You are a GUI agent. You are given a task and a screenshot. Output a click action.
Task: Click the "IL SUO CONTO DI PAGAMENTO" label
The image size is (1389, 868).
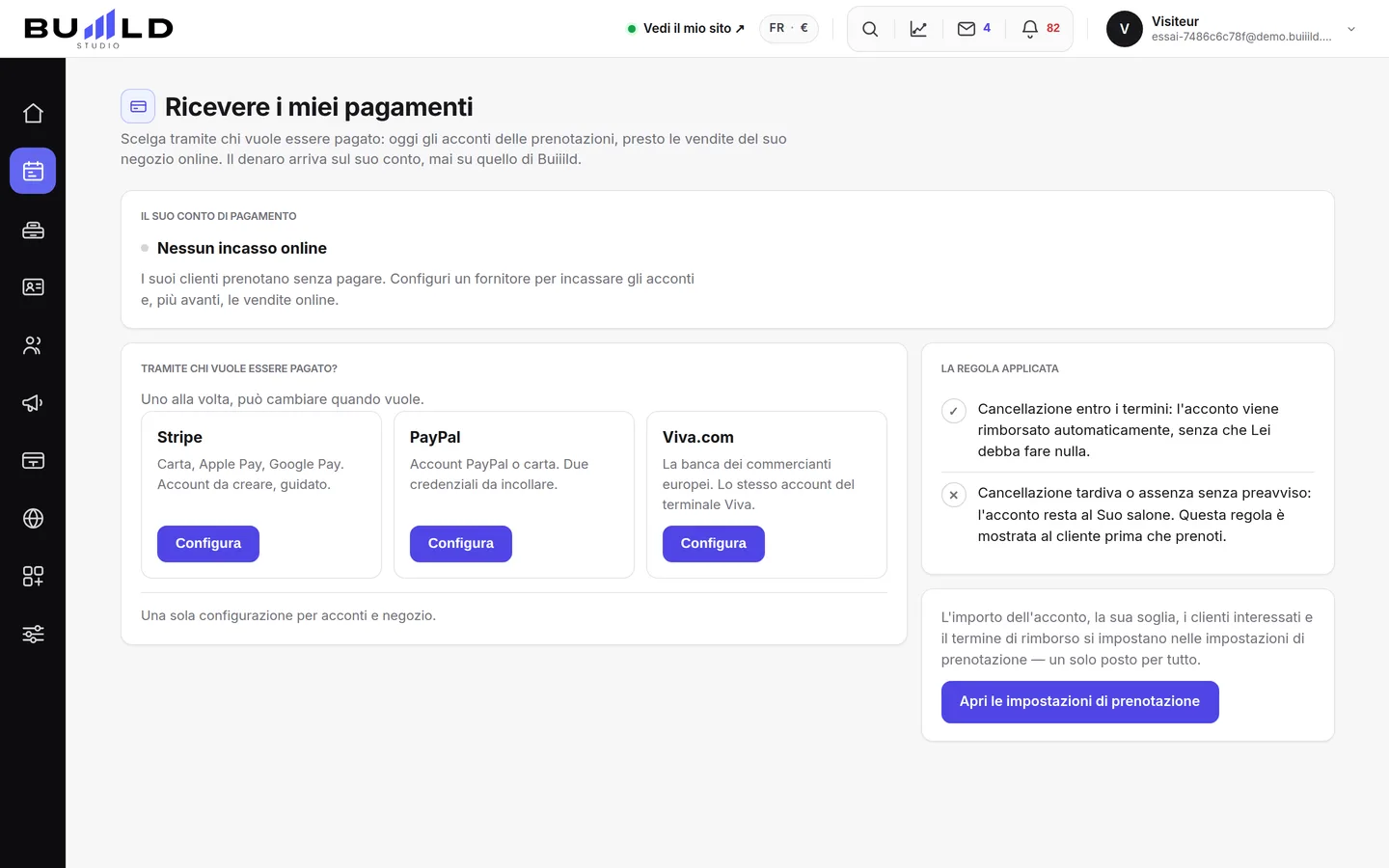tap(219, 216)
